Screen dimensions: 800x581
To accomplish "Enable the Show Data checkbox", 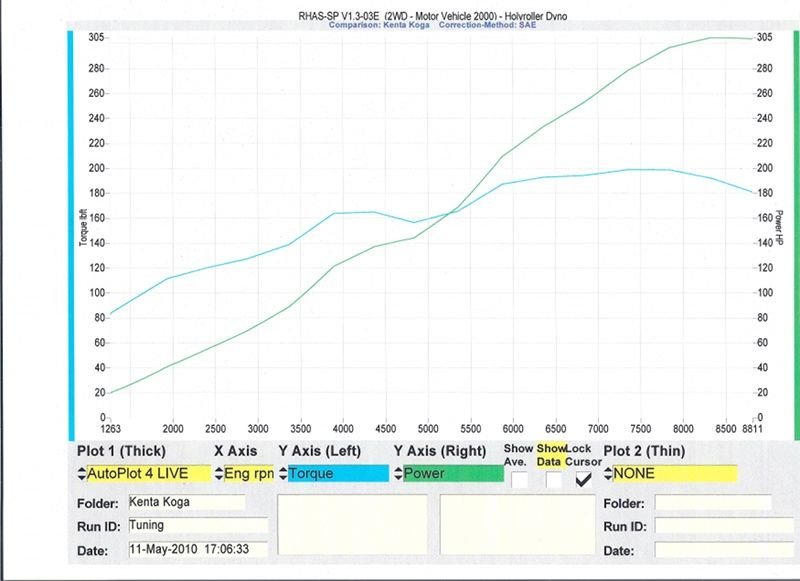I will point(554,480).
